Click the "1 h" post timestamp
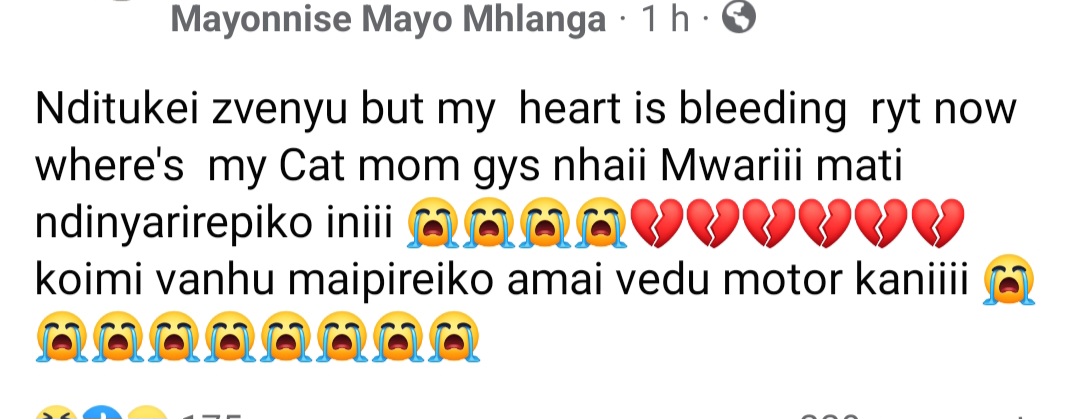The image size is (1080, 419). coord(666,18)
